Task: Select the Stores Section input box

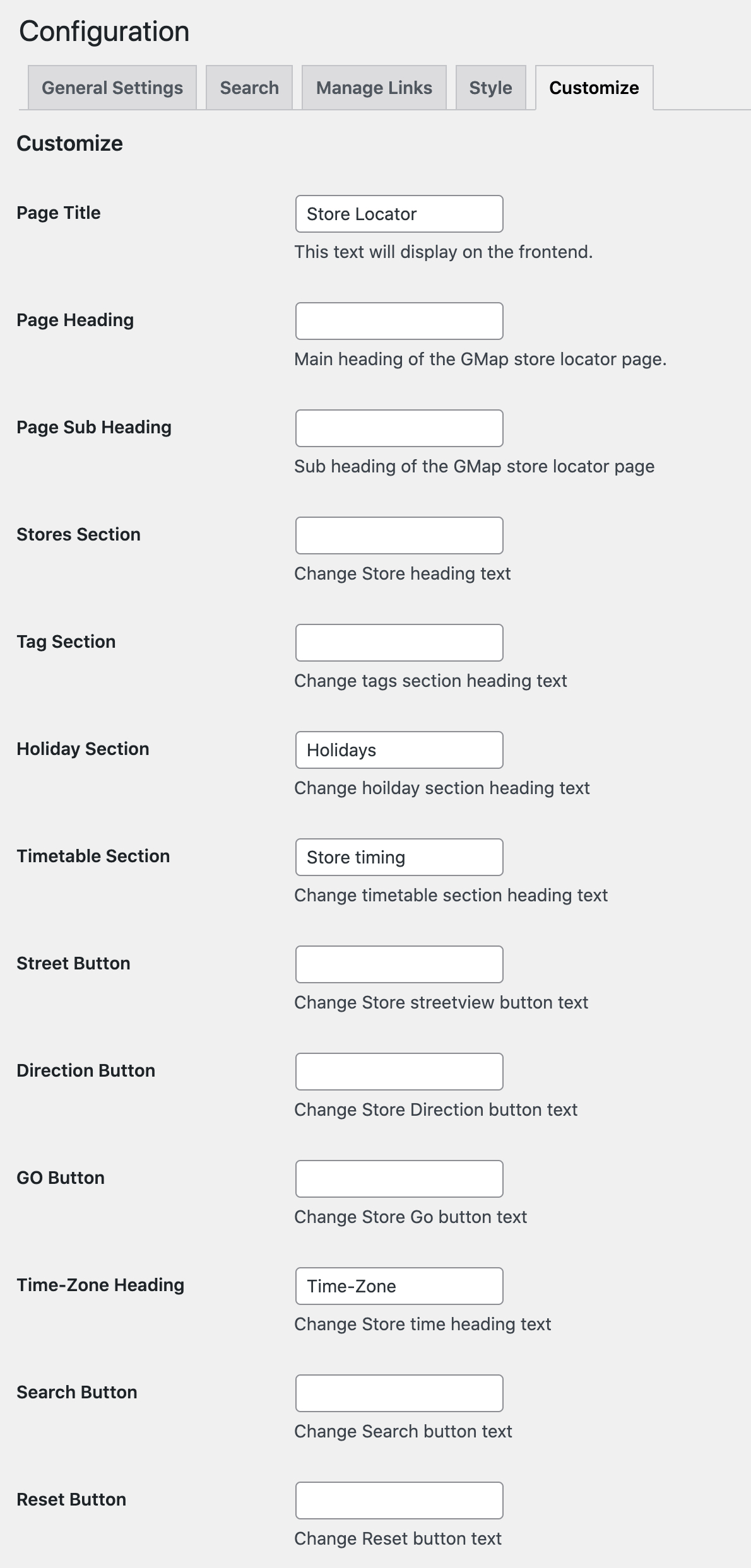Action: coord(399,535)
